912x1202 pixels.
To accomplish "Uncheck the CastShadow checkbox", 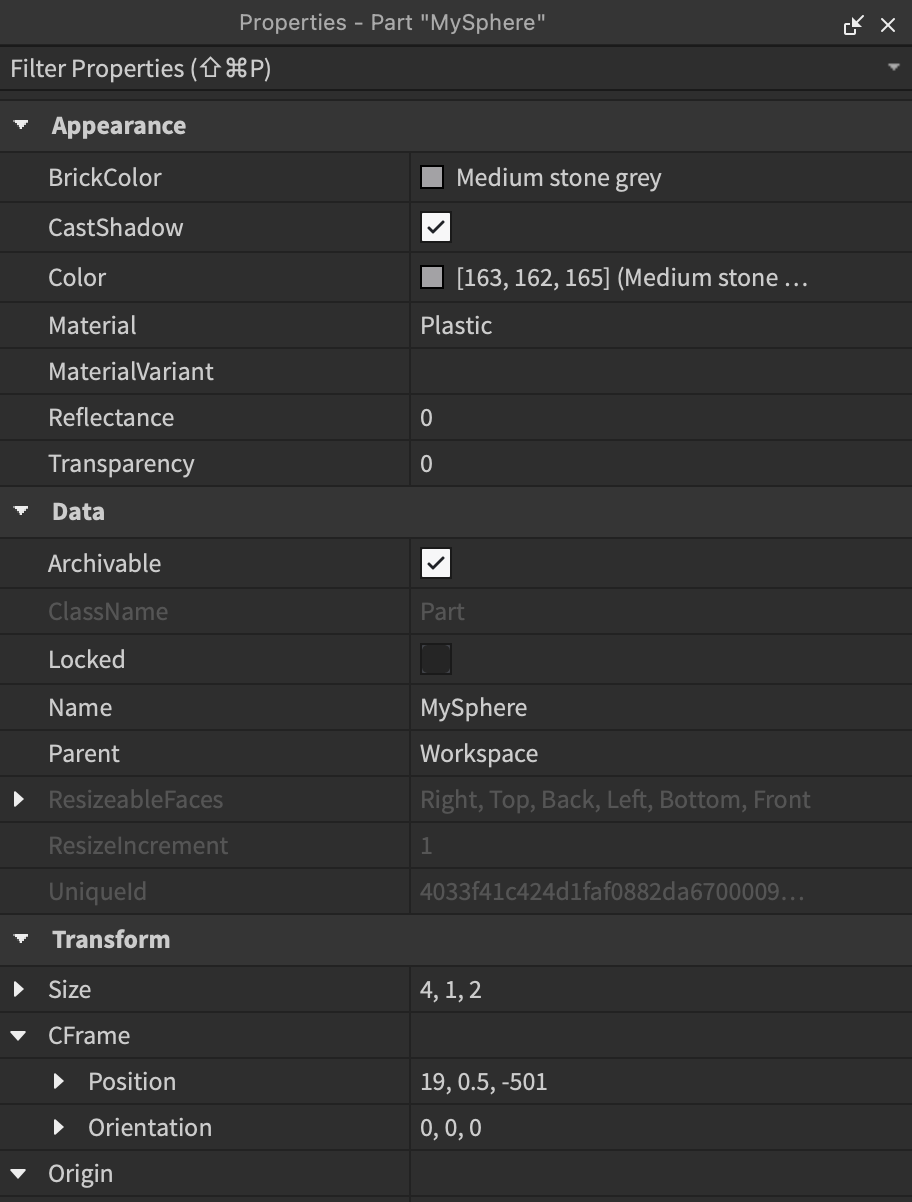I will tap(436, 227).
